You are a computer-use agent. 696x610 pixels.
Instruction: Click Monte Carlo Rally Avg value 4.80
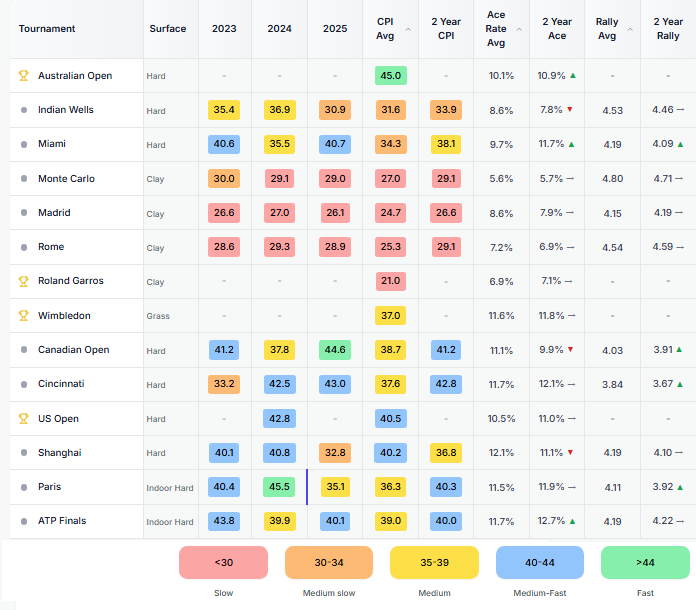click(x=613, y=178)
